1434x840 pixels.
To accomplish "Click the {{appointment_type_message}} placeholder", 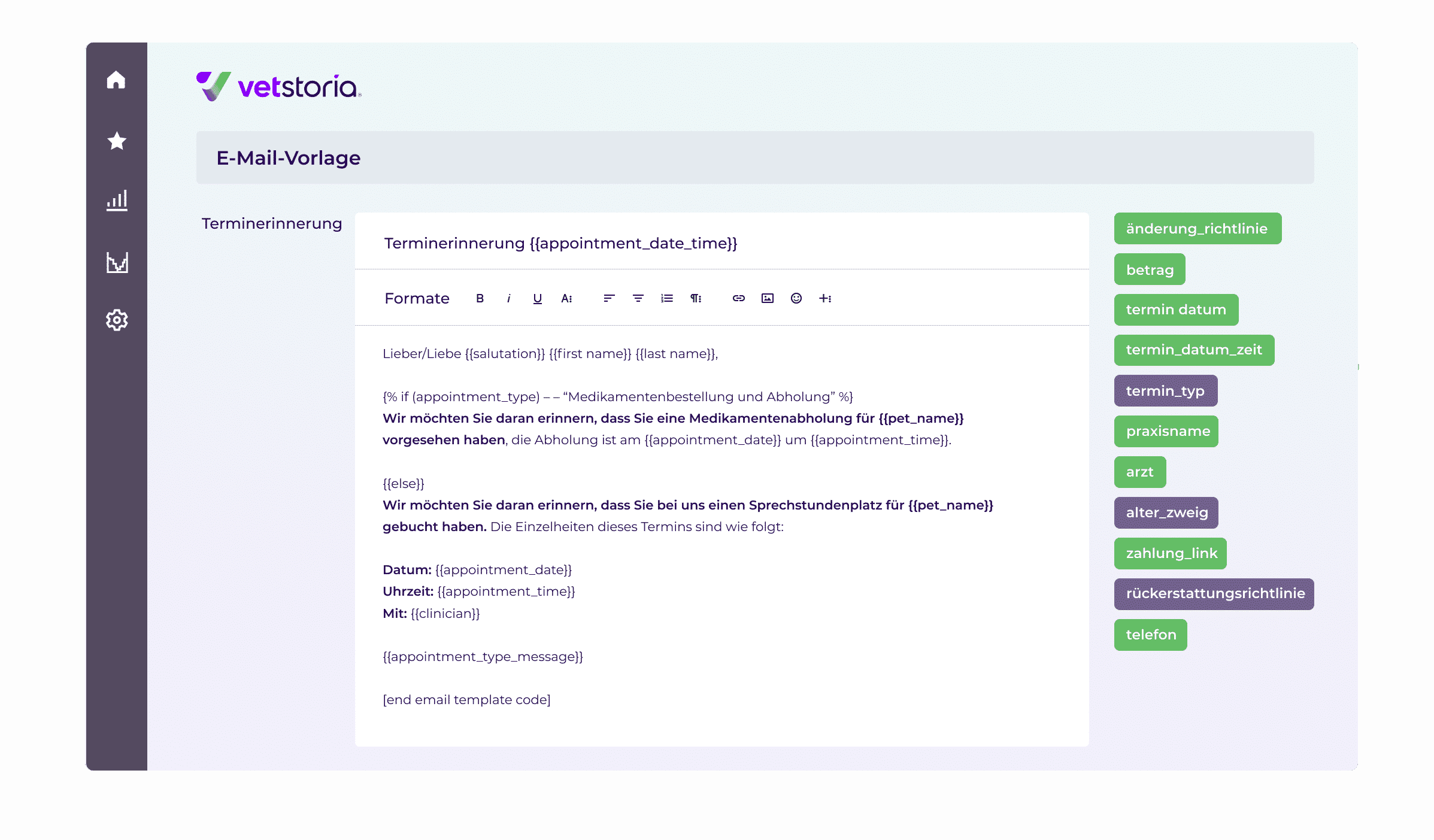I will tap(483, 657).
